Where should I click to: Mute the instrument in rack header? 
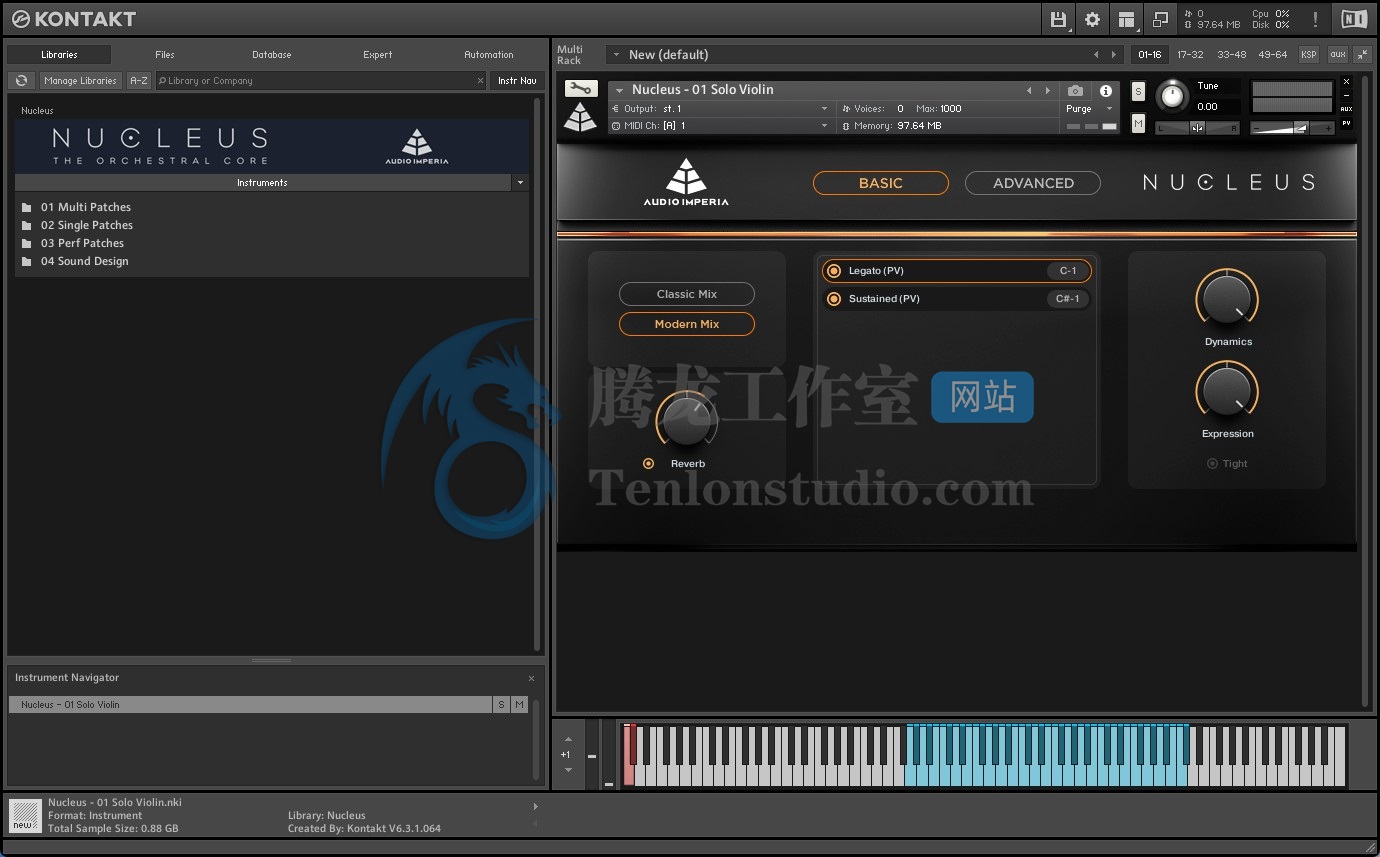click(x=1138, y=123)
